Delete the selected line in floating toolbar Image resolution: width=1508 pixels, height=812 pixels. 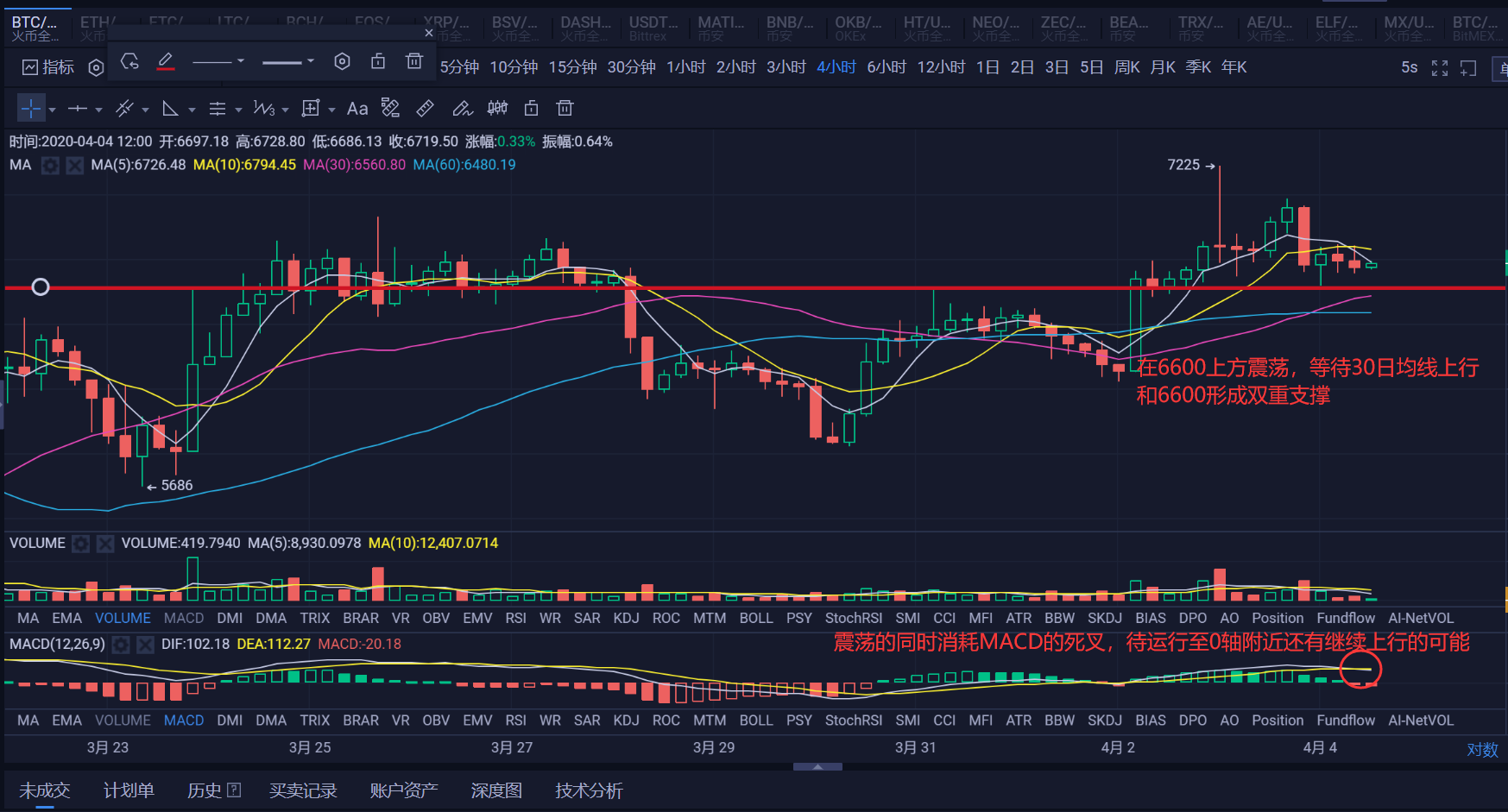click(x=414, y=61)
